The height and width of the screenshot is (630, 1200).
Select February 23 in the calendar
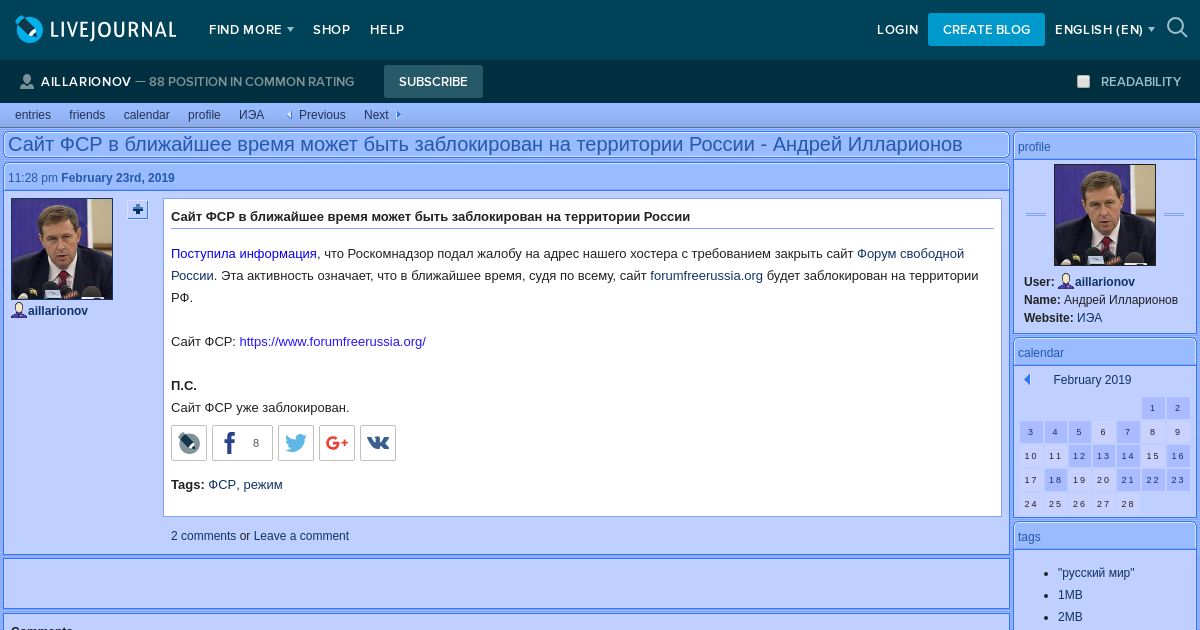pos(1178,480)
